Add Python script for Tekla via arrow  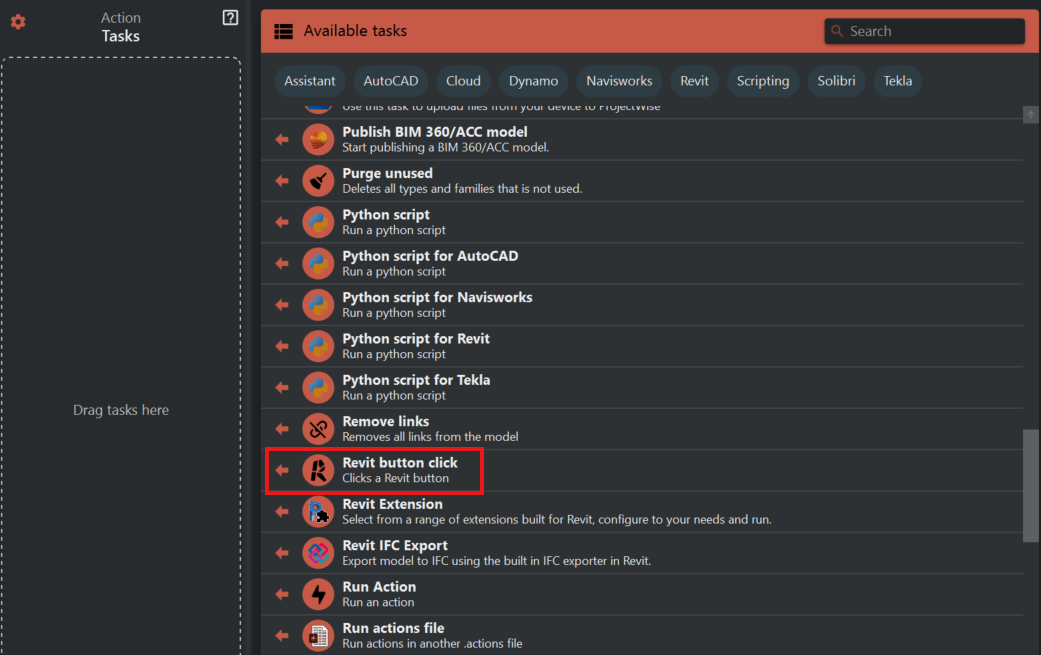click(282, 387)
